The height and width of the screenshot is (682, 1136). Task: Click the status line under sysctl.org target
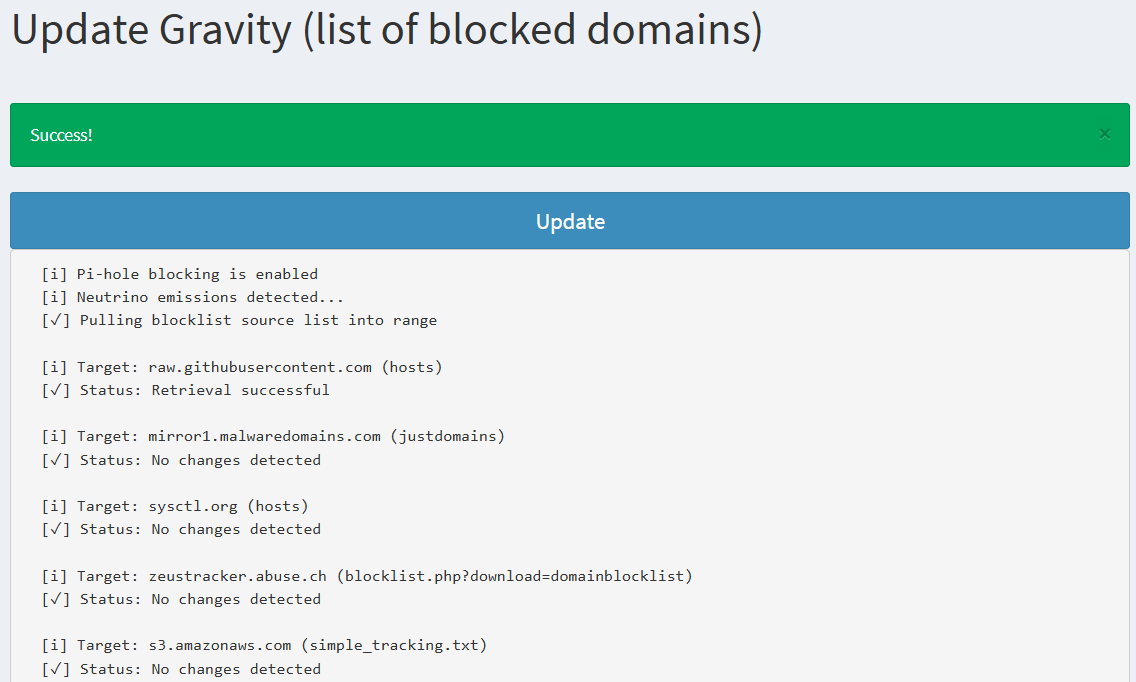(x=181, y=529)
